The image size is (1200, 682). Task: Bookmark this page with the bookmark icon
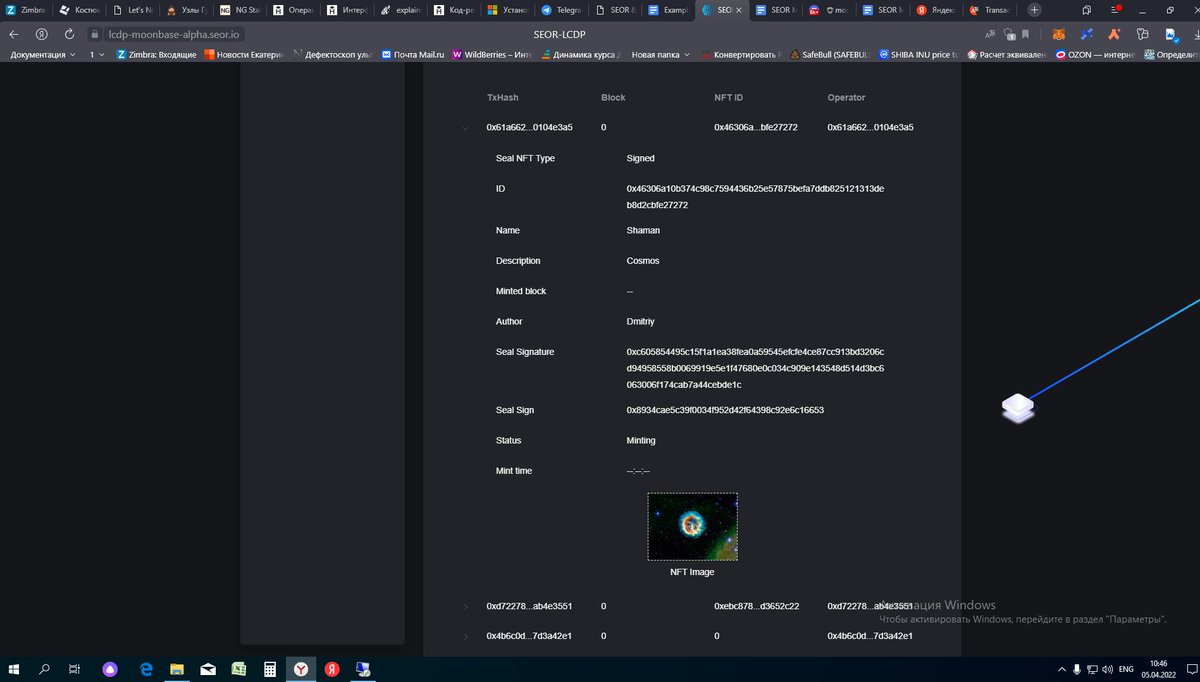(x=1025, y=33)
